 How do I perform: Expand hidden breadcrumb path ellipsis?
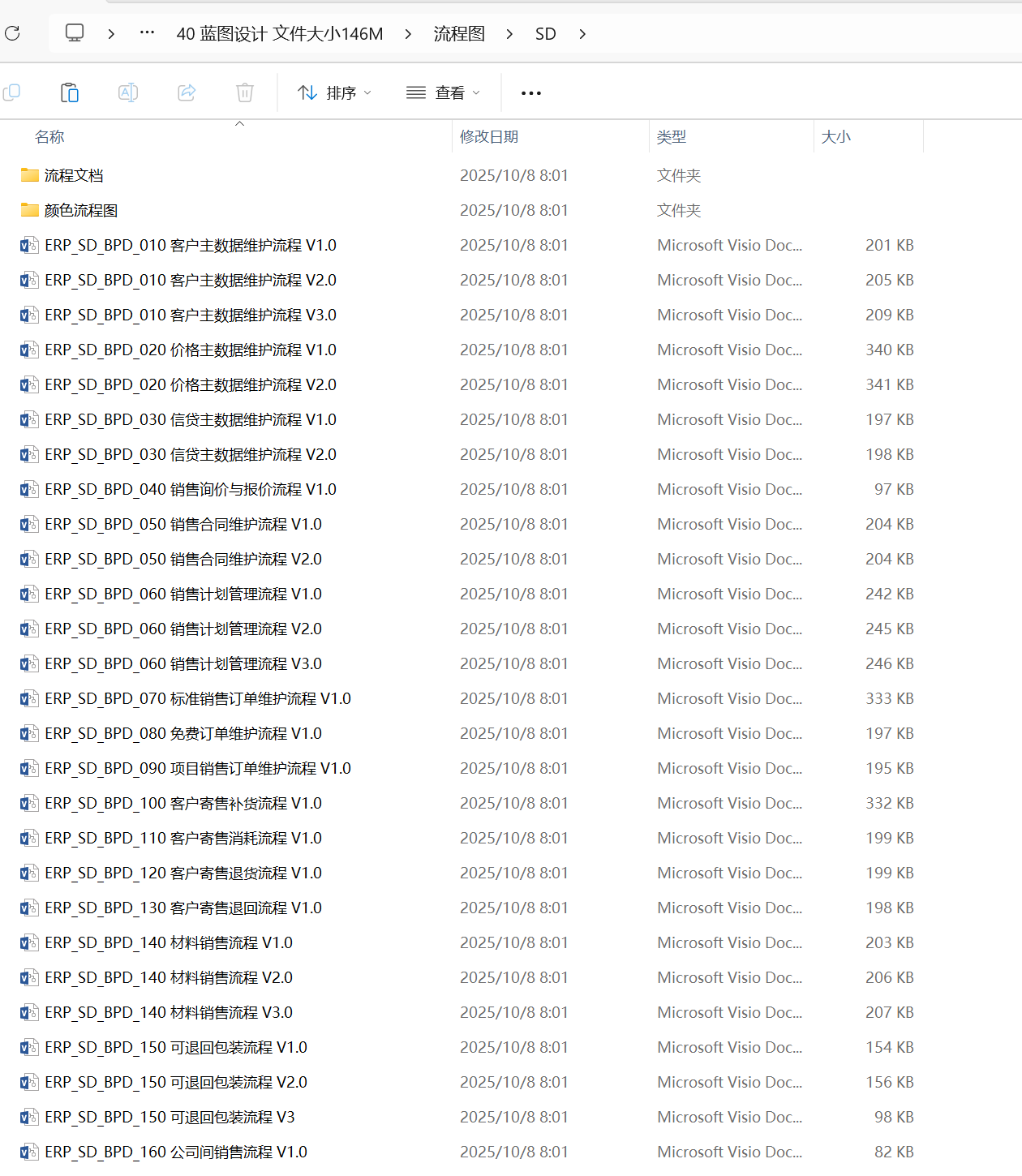coord(147,33)
